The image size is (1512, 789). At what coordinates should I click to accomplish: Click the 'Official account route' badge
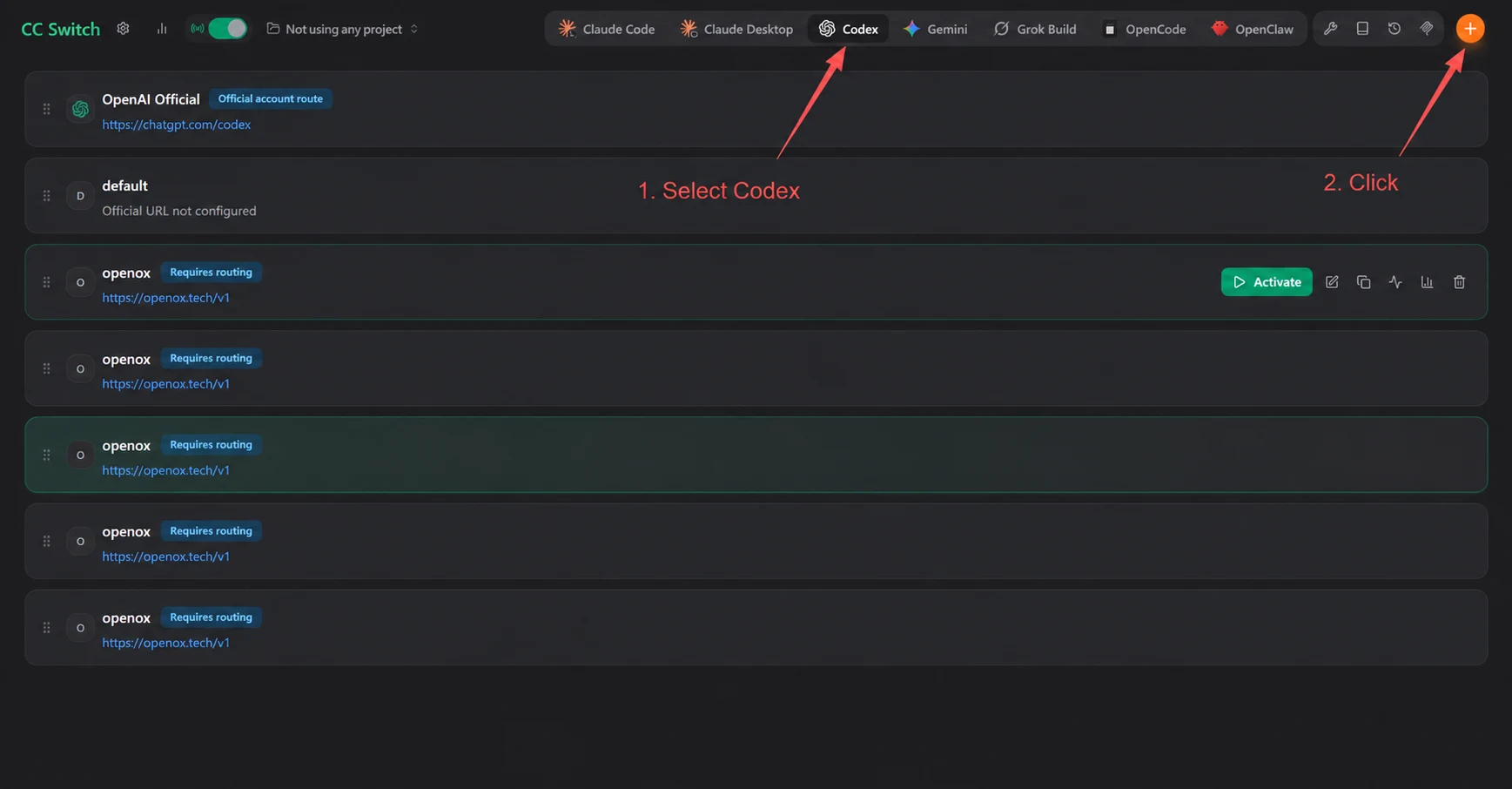coord(270,99)
